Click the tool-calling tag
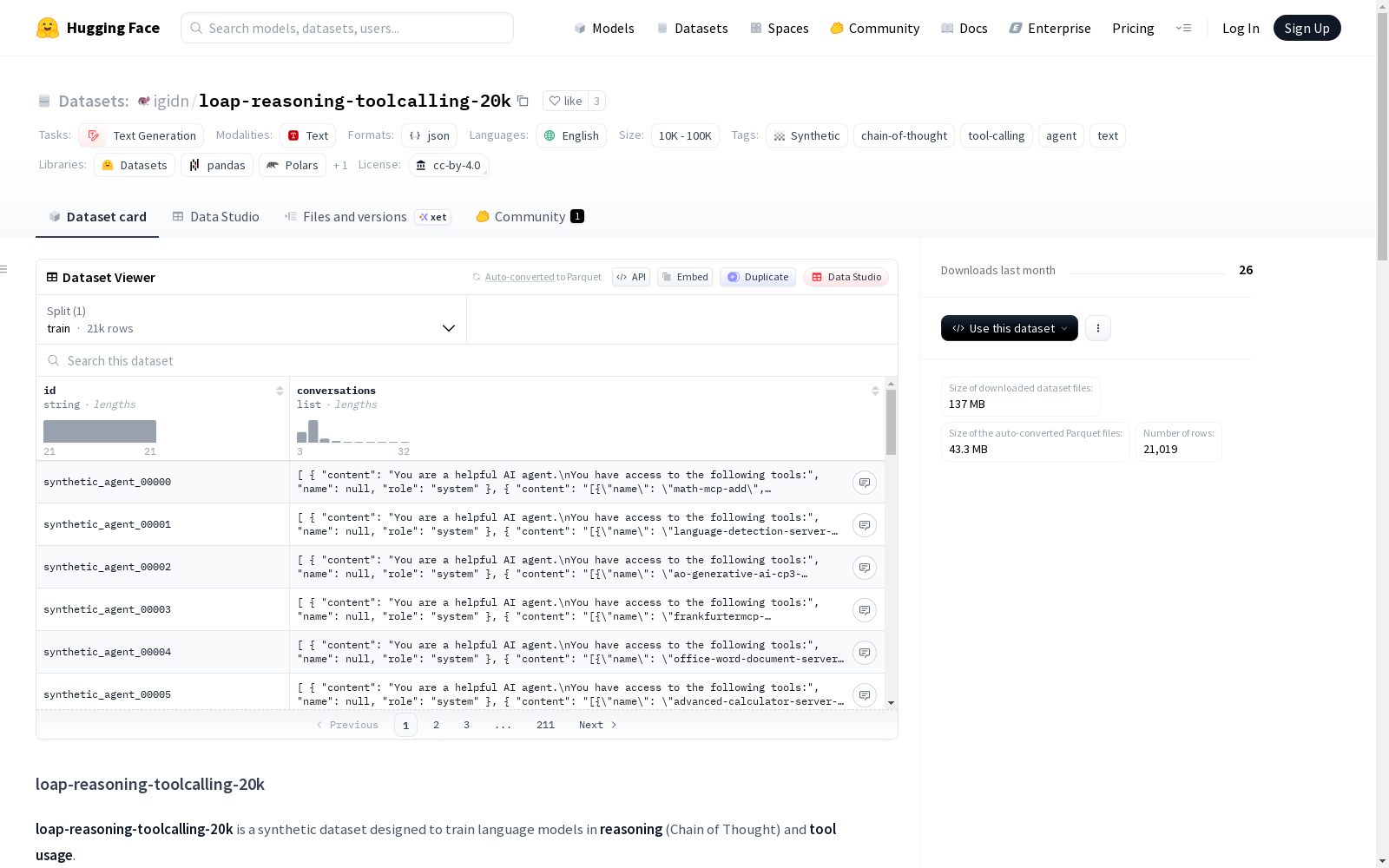 996,135
